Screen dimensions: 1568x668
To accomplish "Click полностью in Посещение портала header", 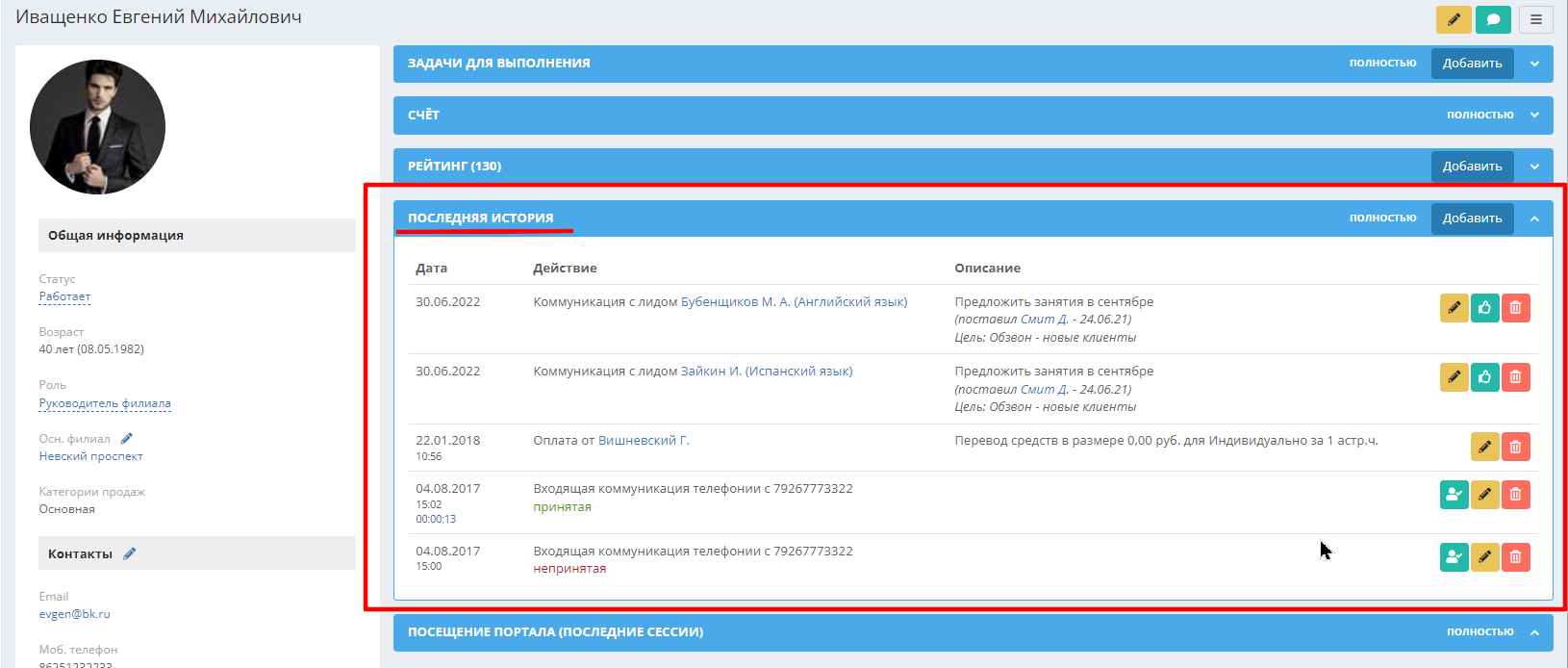I will (1480, 631).
